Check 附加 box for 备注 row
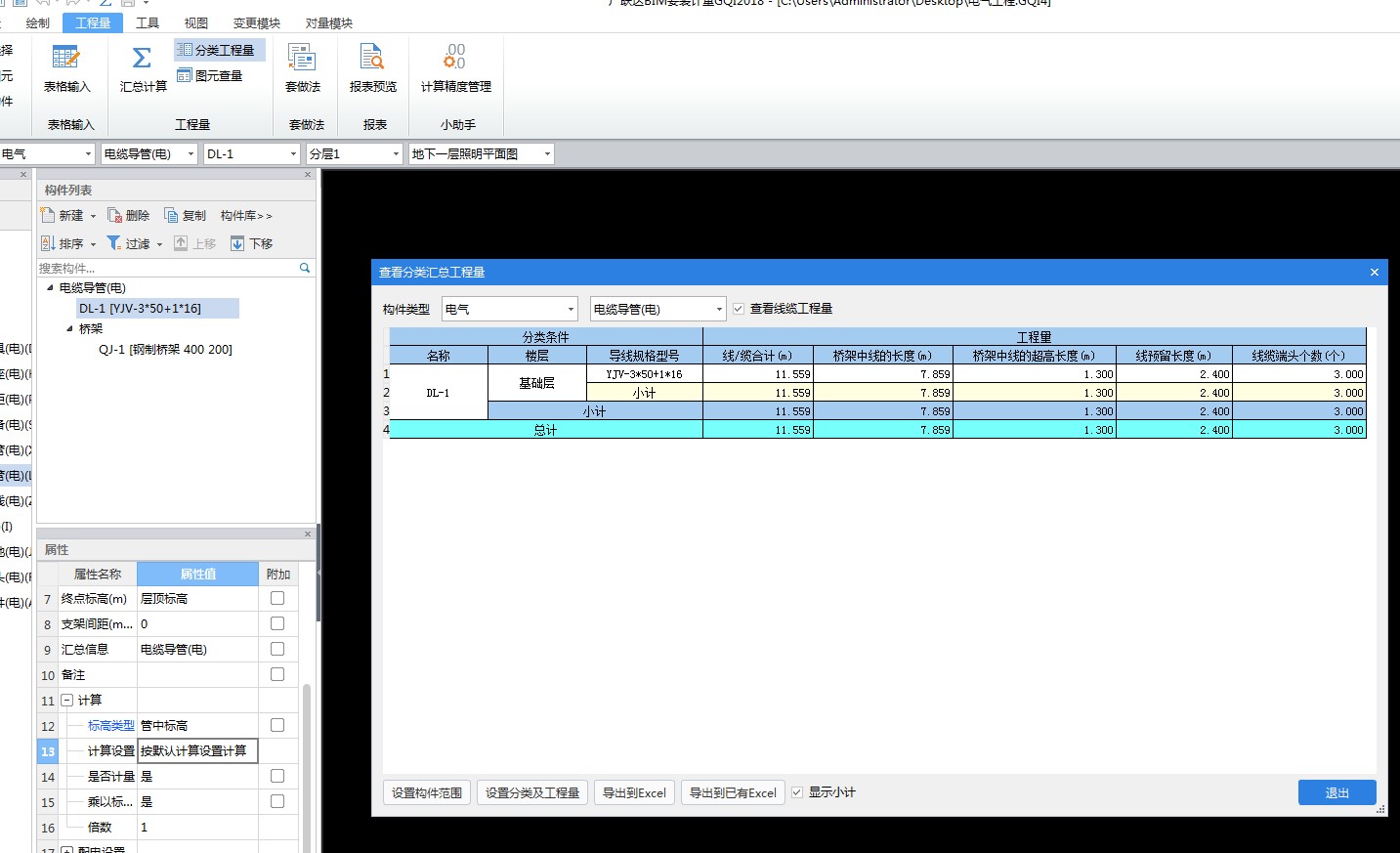This screenshot has width=1400, height=853. coord(277,674)
